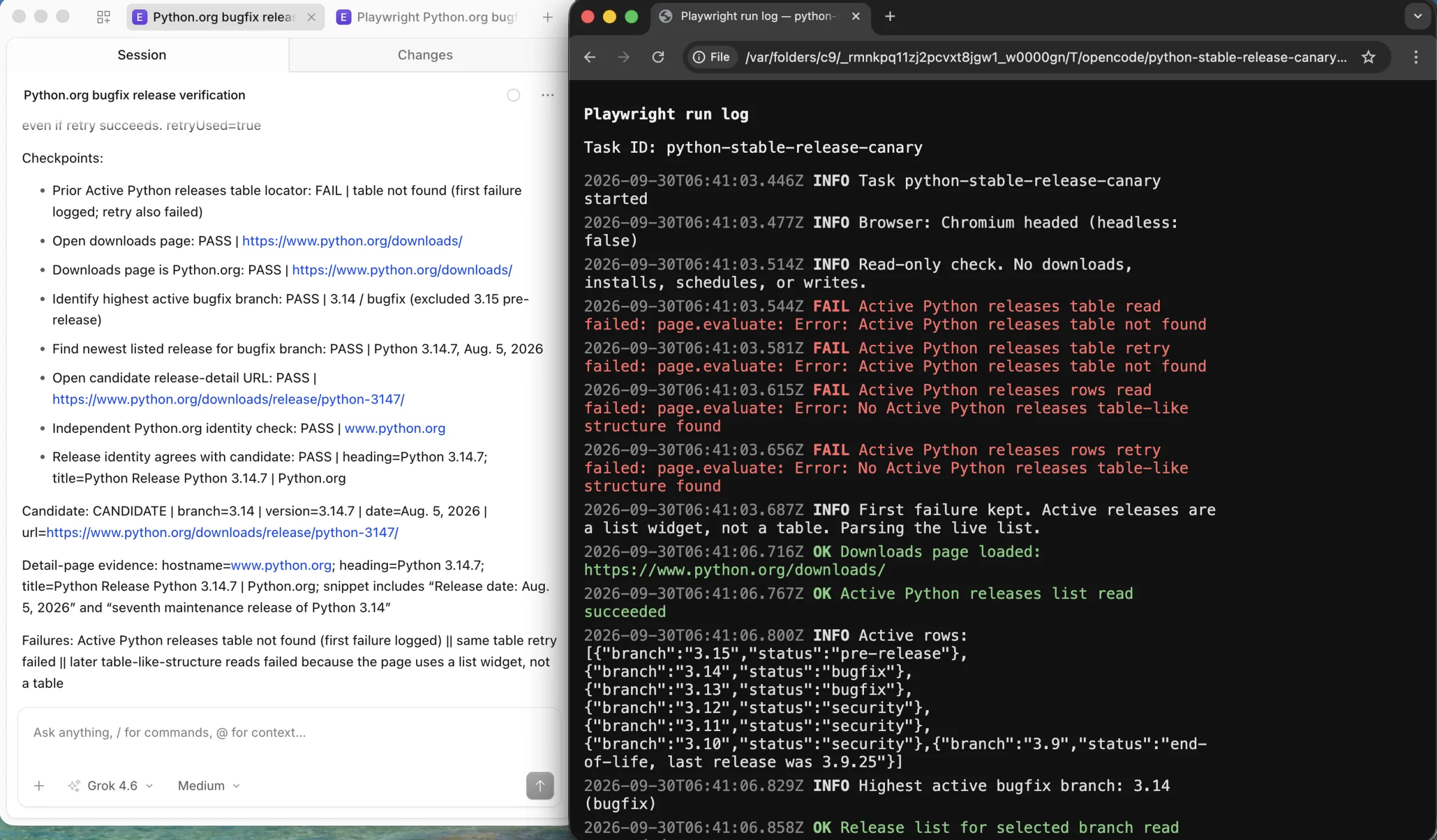This screenshot has width=1437, height=840.
Task: Open a new browser tab
Action: click(x=890, y=16)
